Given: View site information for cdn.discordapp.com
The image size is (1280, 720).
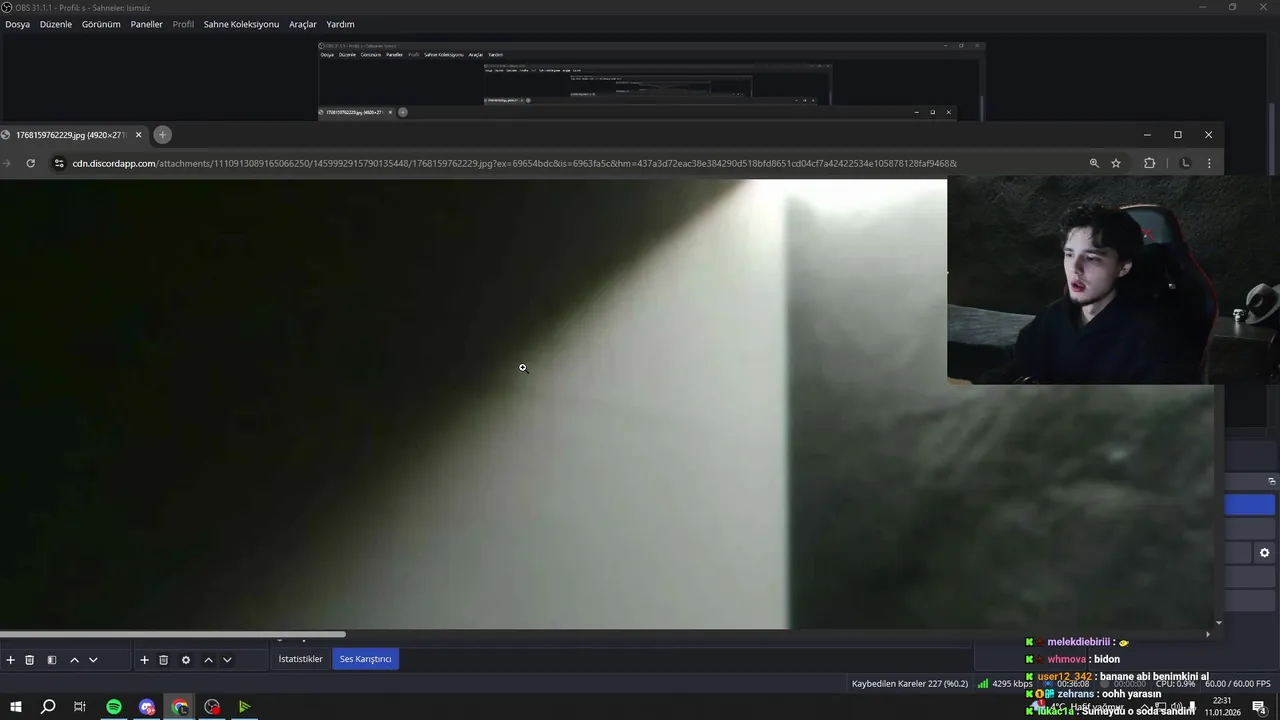Looking at the screenshot, I should click(x=59, y=163).
